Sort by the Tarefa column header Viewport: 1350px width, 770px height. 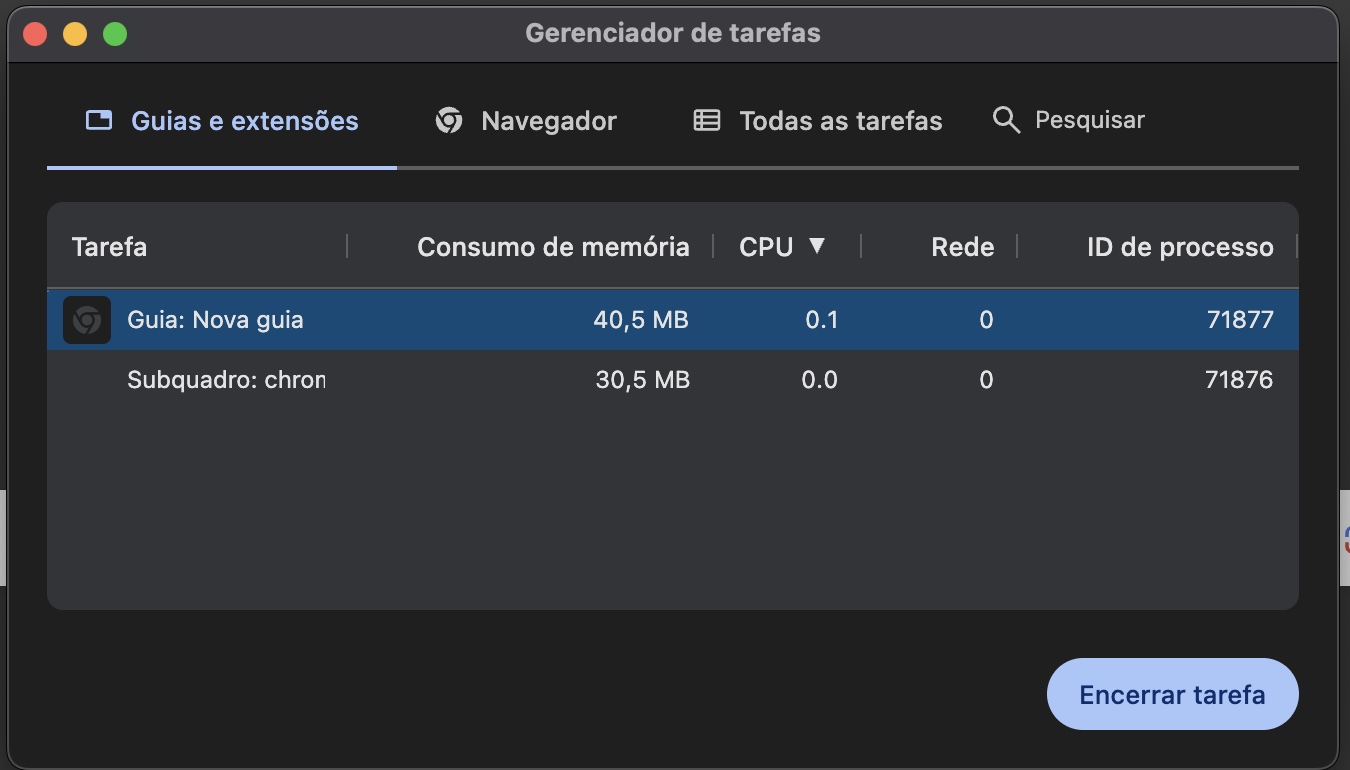click(109, 246)
